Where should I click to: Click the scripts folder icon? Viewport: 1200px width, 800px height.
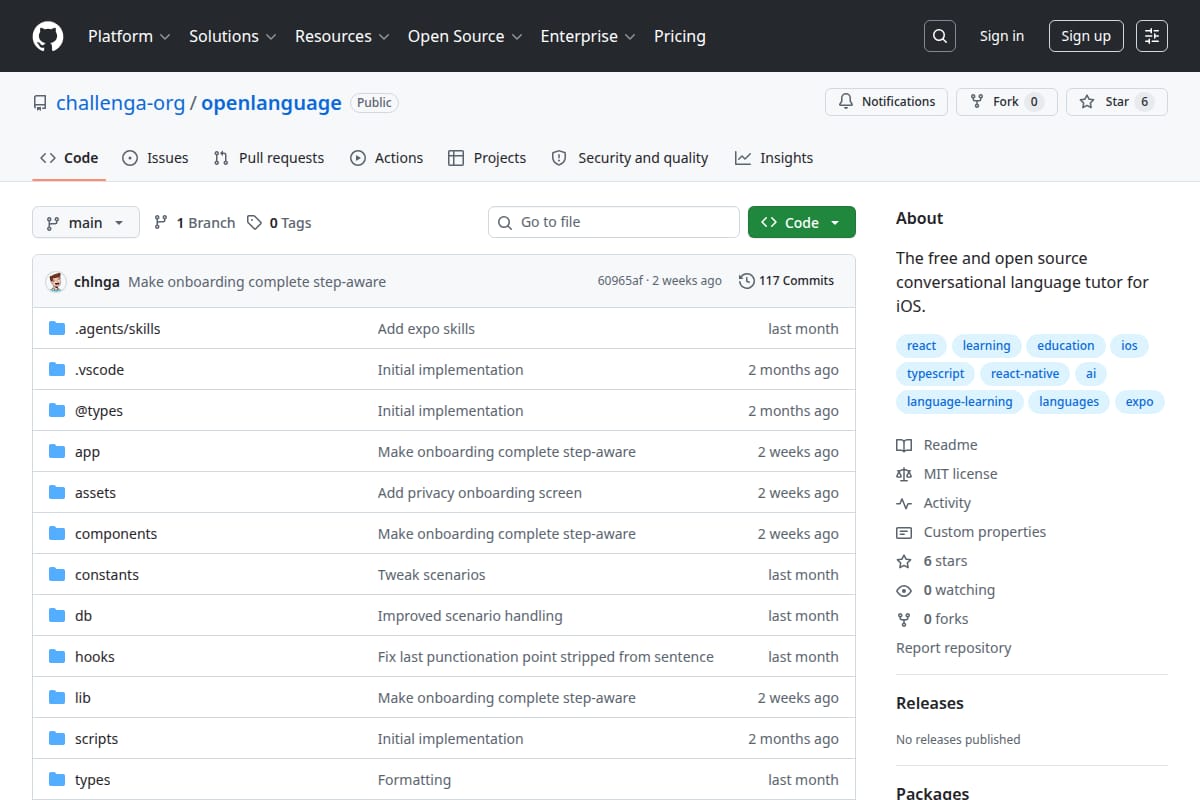pos(57,739)
